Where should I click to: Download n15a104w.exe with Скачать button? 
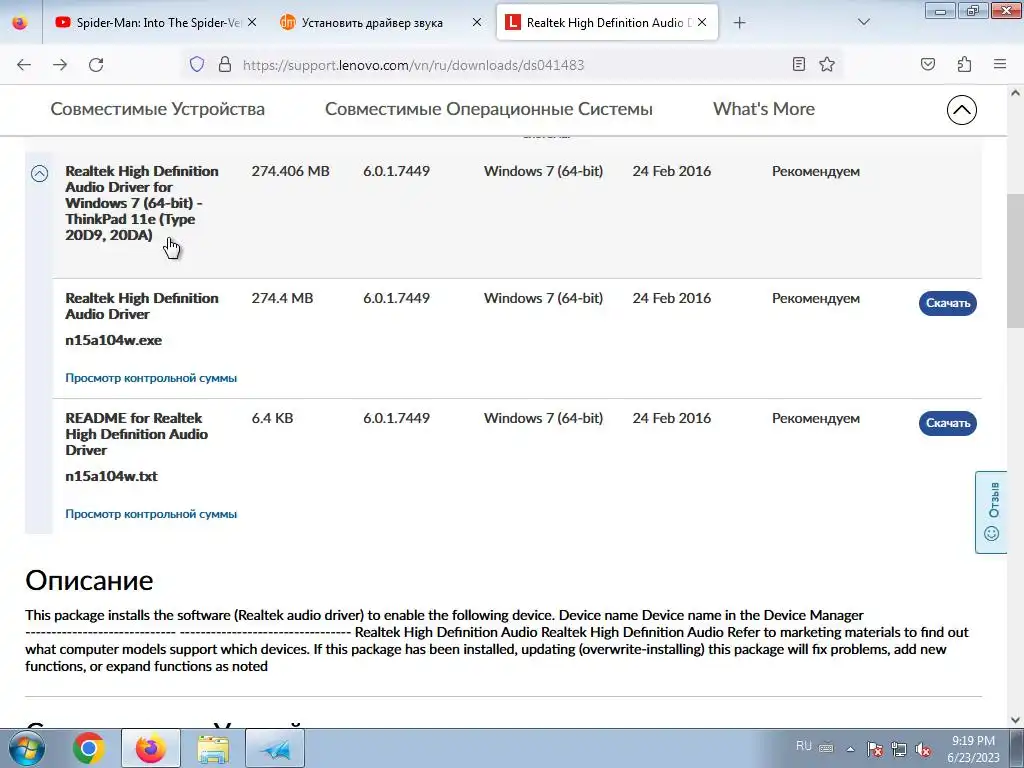pyautogui.click(x=948, y=303)
